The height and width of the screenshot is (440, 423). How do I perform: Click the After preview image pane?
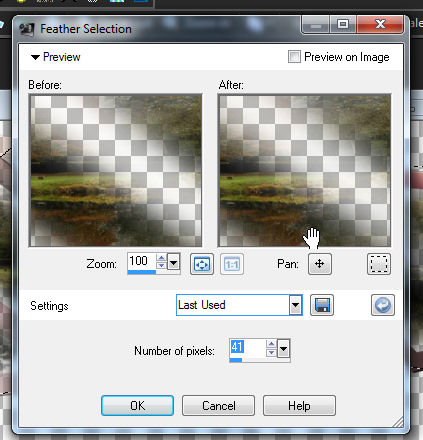304,171
